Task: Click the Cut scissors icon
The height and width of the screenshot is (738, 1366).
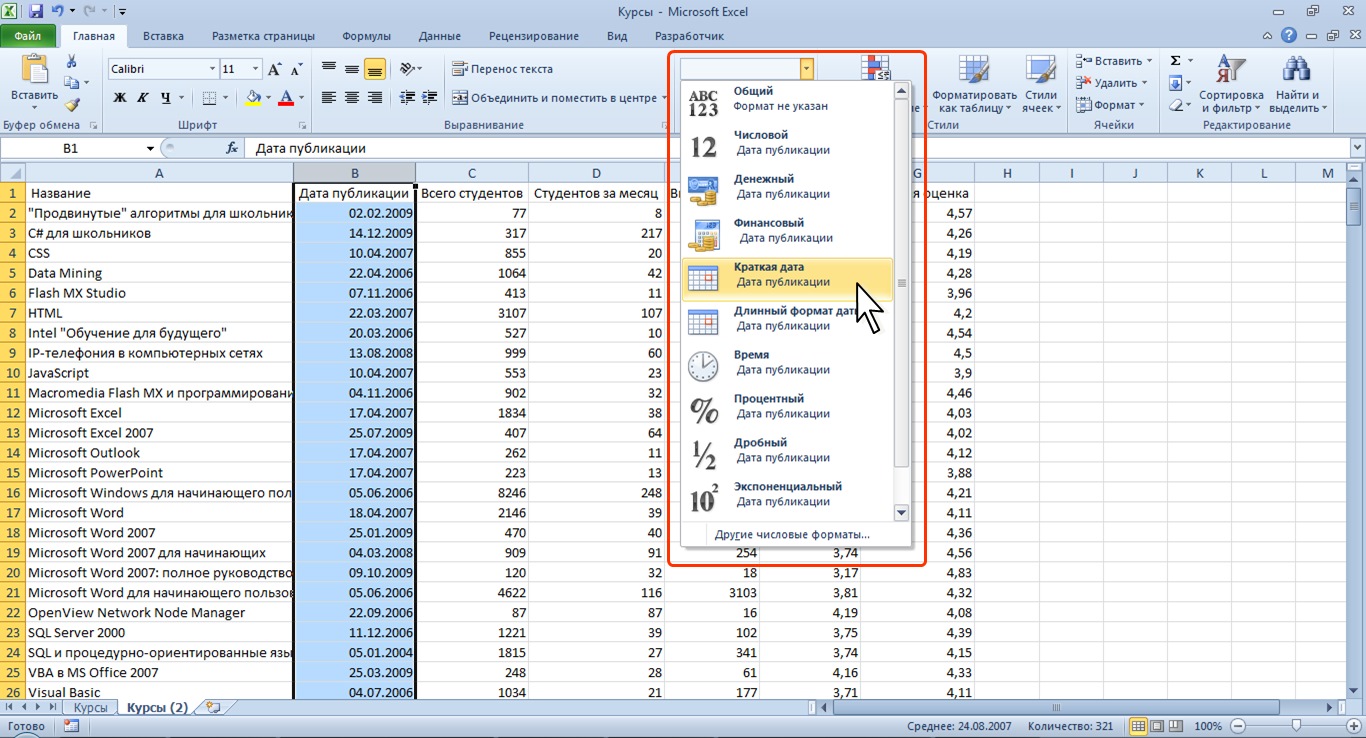Action: click(71, 63)
